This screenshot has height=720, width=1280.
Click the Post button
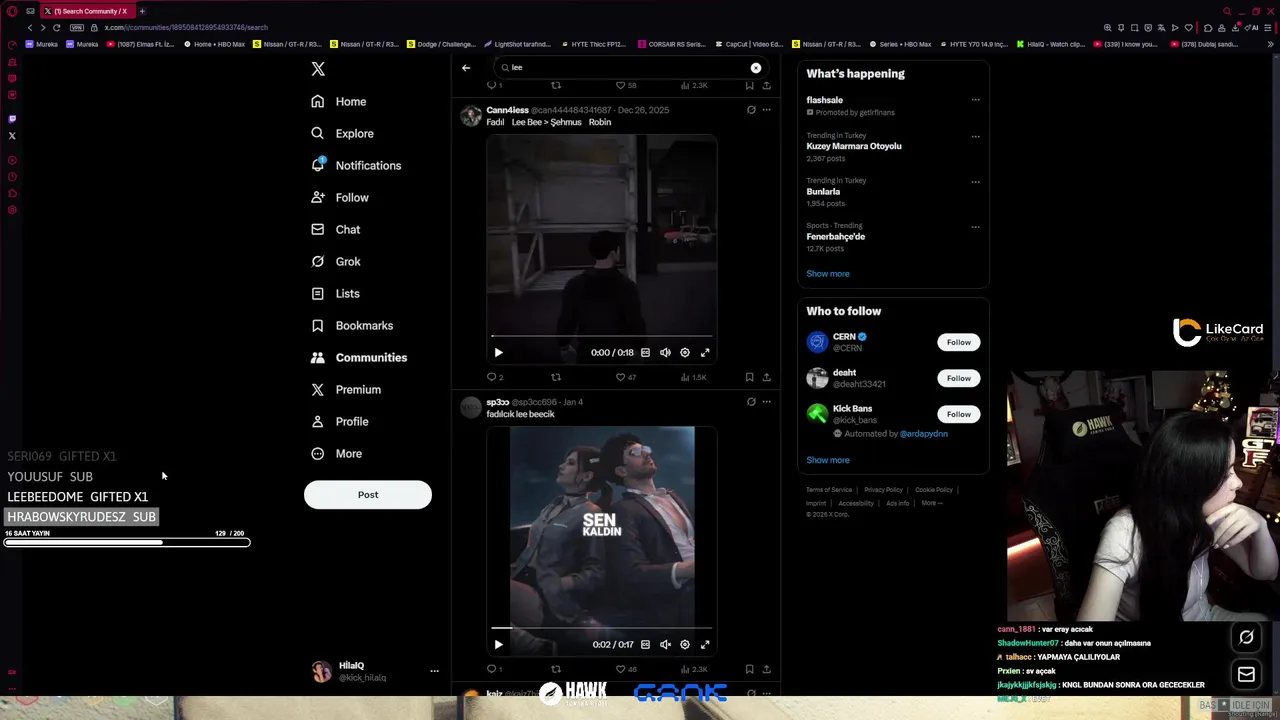click(368, 495)
